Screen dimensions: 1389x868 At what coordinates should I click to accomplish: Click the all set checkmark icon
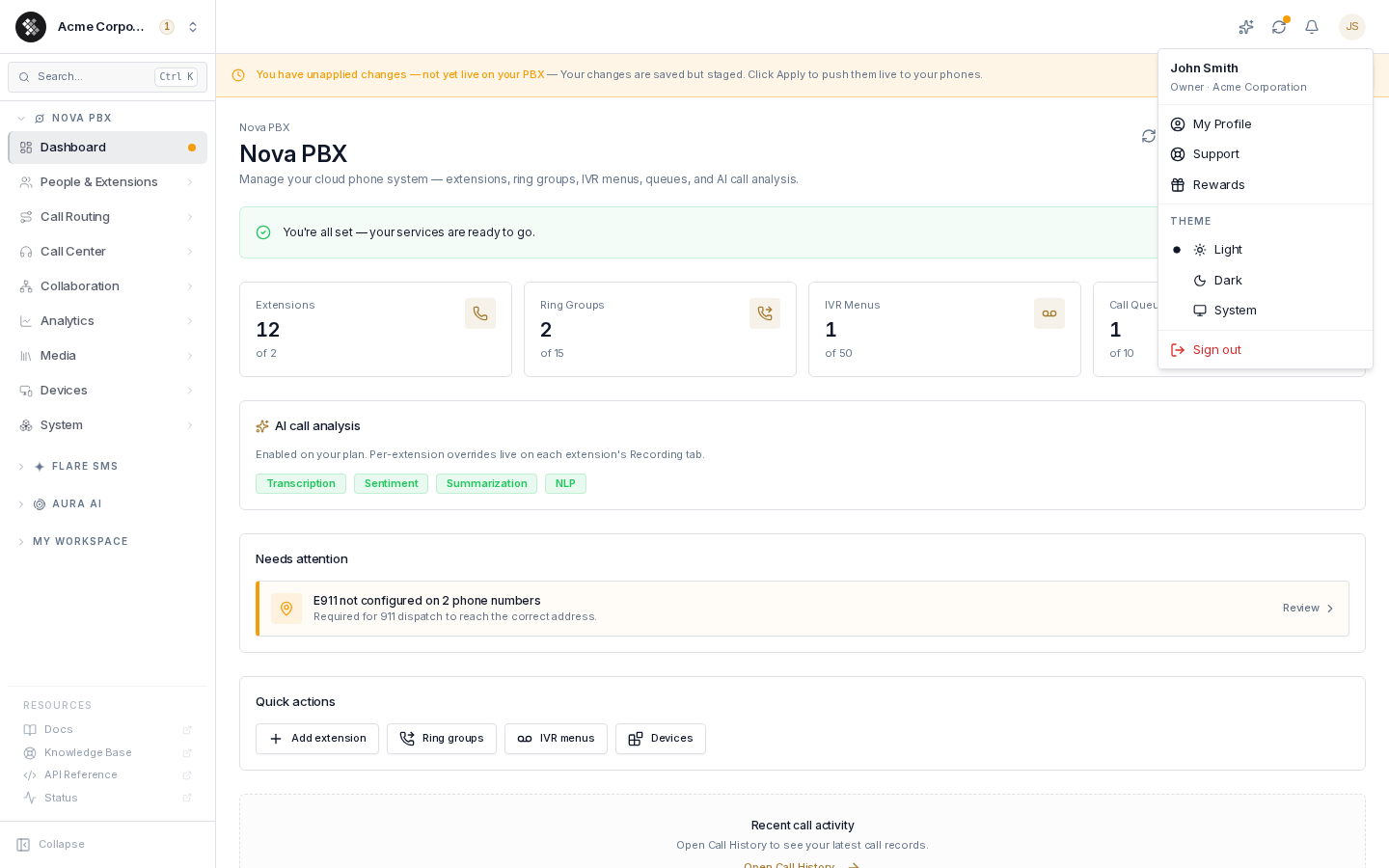point(263,232)
